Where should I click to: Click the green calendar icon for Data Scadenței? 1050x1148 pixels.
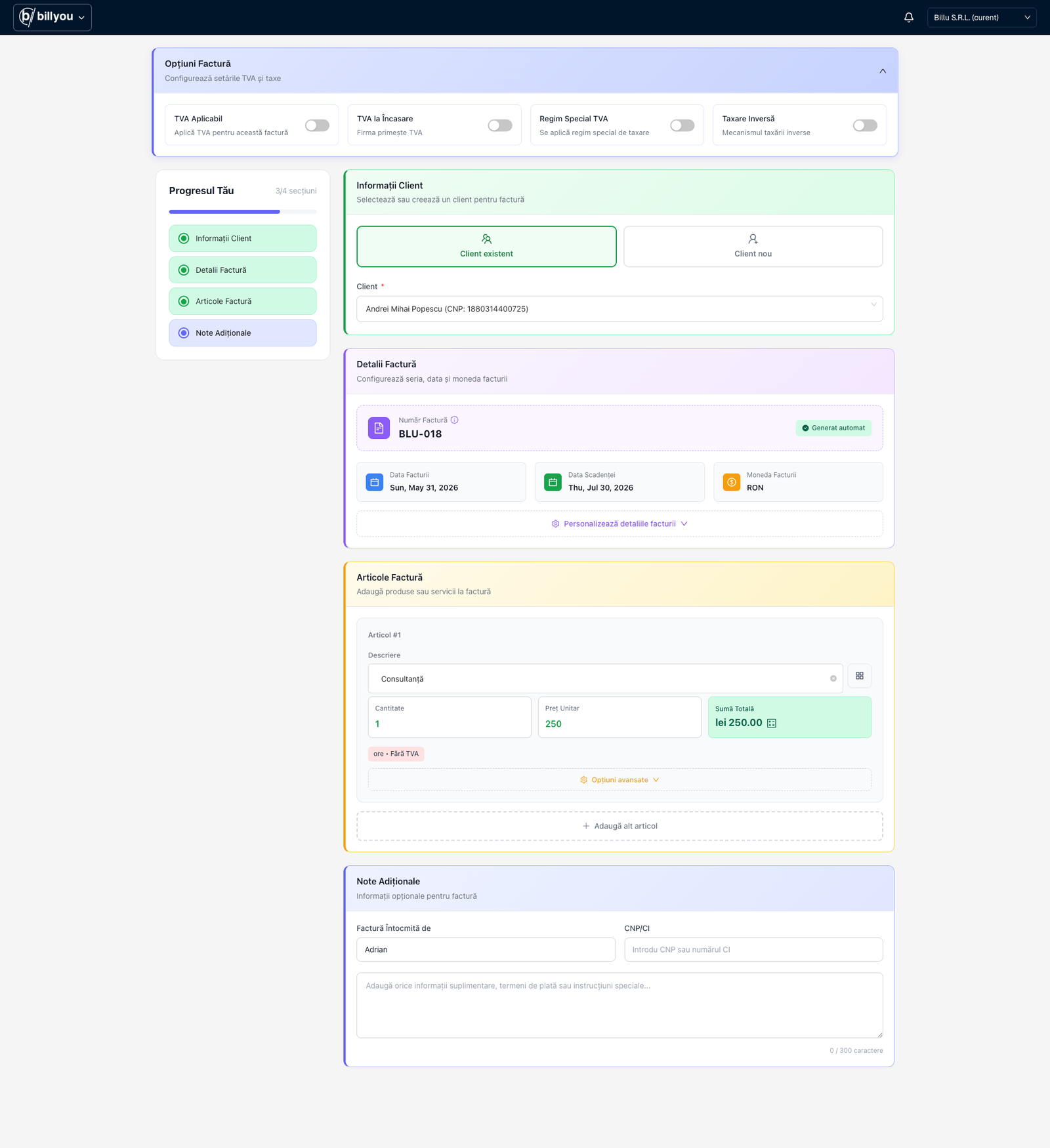click(553, 482)
